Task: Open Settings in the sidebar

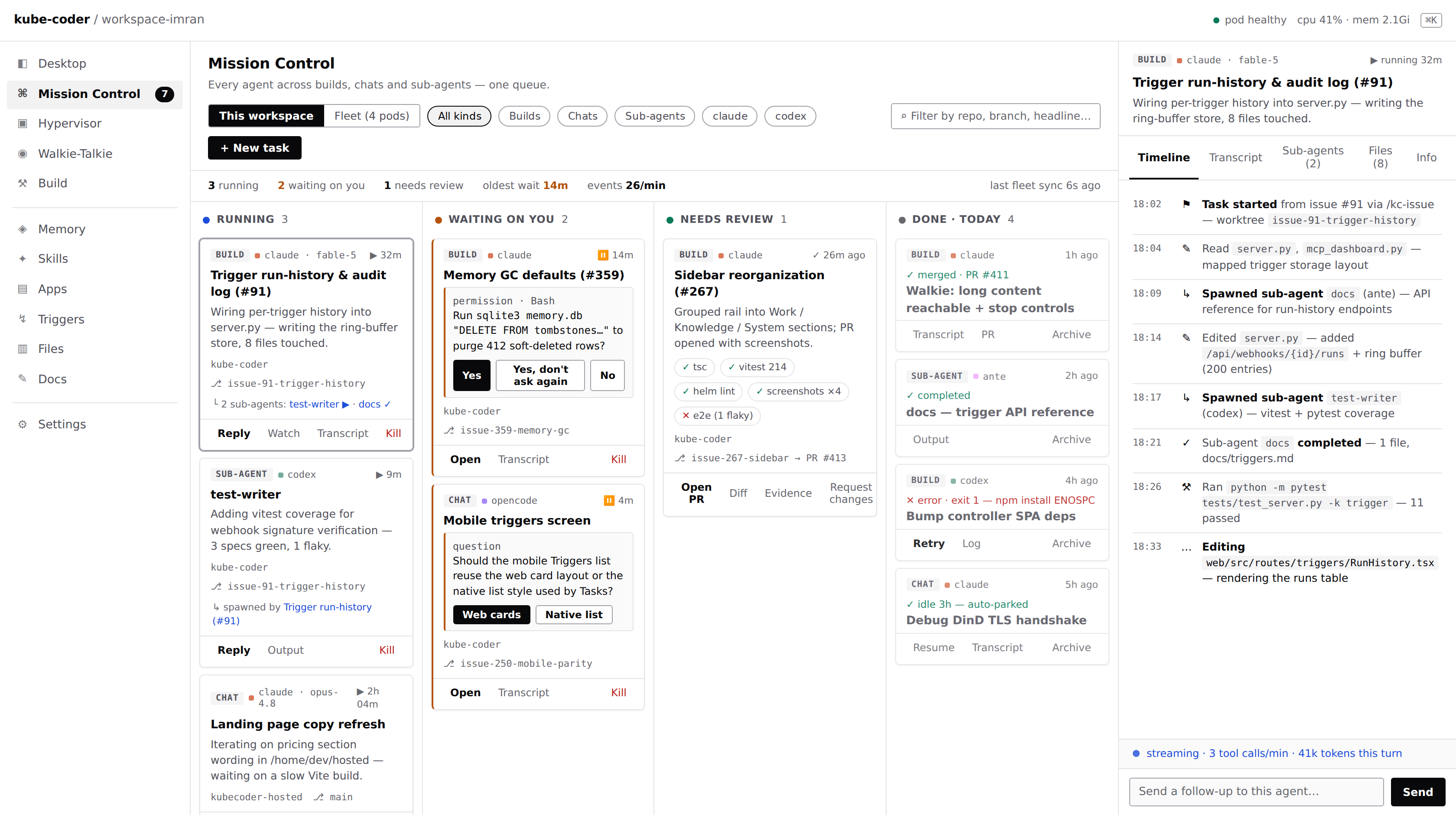Action: [x=94, y=424]
